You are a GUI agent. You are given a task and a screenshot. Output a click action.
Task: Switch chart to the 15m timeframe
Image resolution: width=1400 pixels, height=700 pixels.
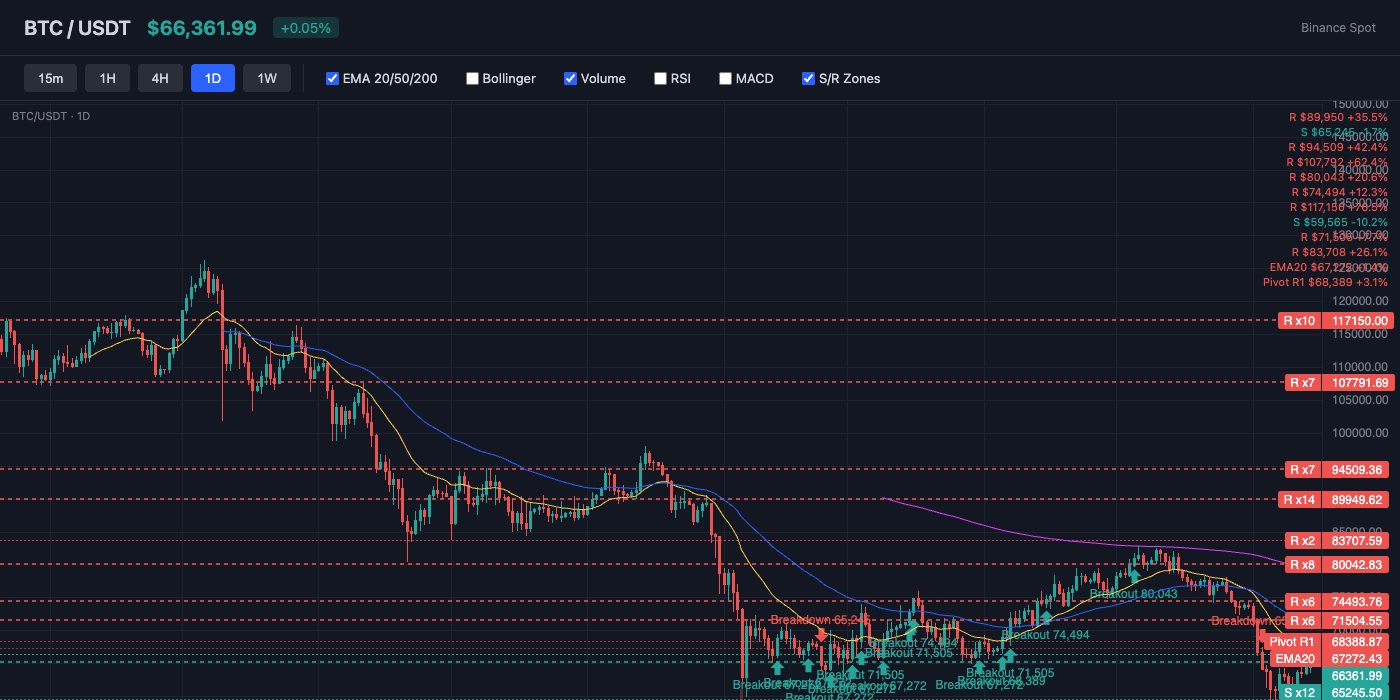[50, 78]
